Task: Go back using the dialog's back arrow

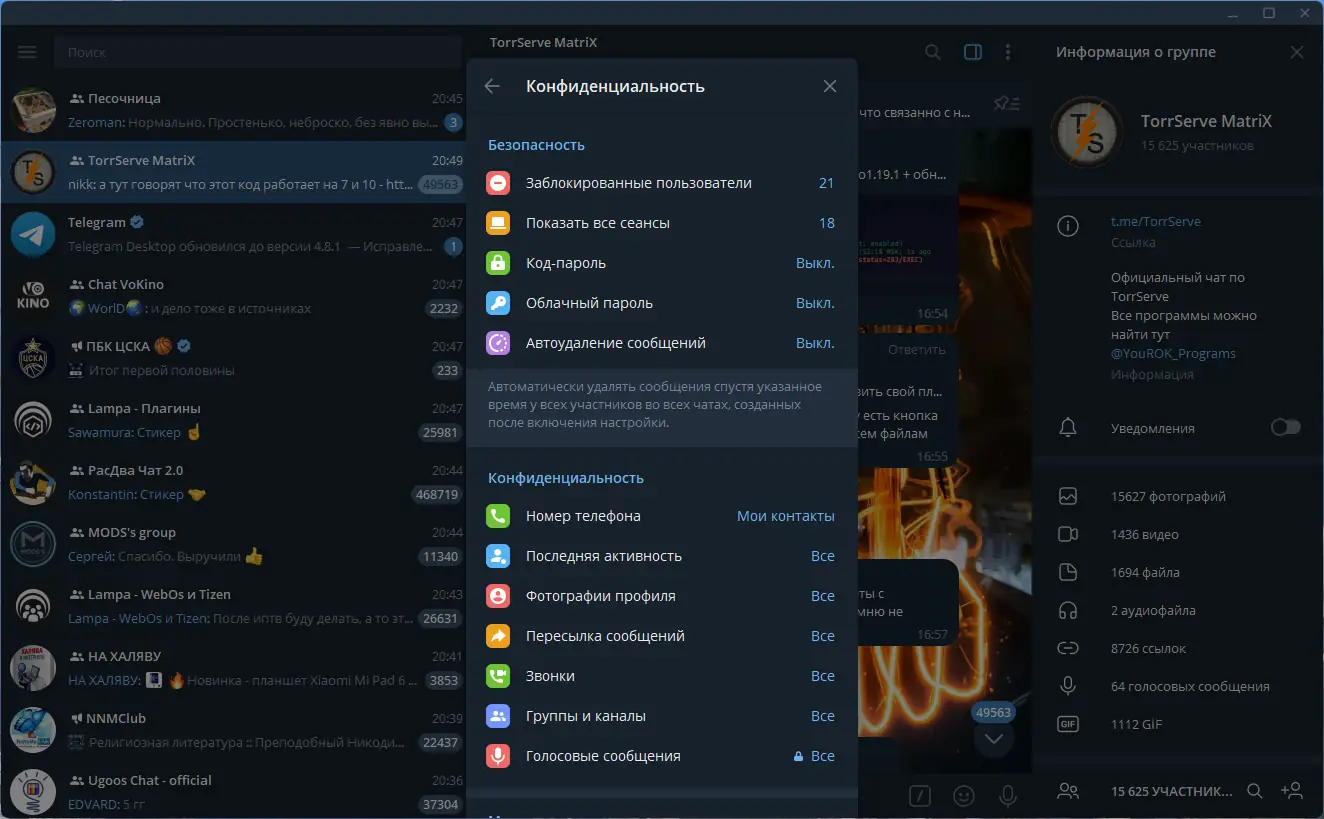Action: [x=492, y=86]
